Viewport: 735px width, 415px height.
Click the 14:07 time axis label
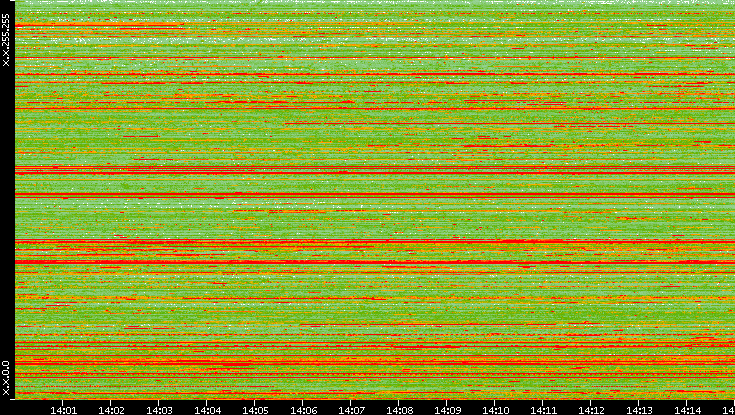pos(351,411)
